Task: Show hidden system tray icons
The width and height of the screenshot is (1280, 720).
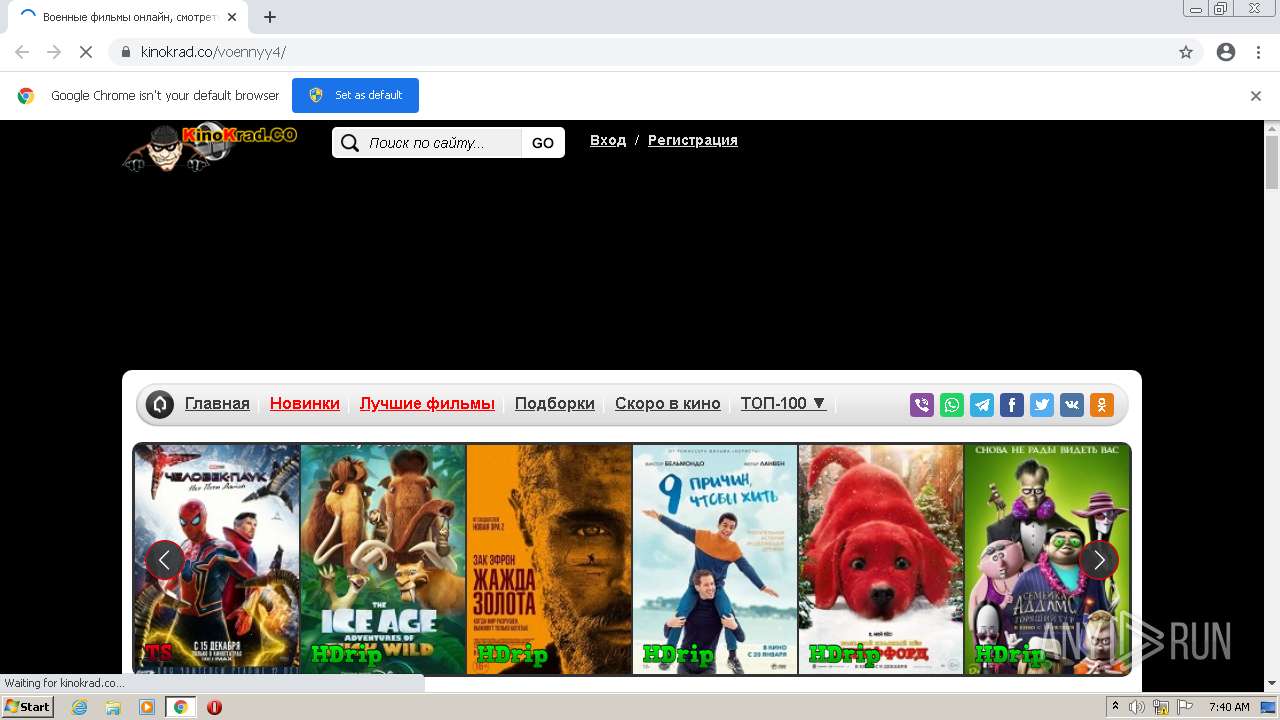Action: click(1115, 707)
